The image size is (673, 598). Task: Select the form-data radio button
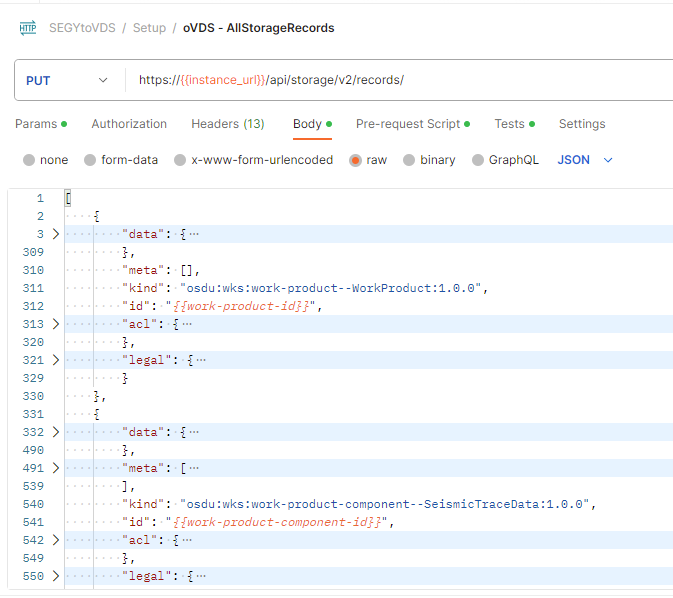click(90, 160)
